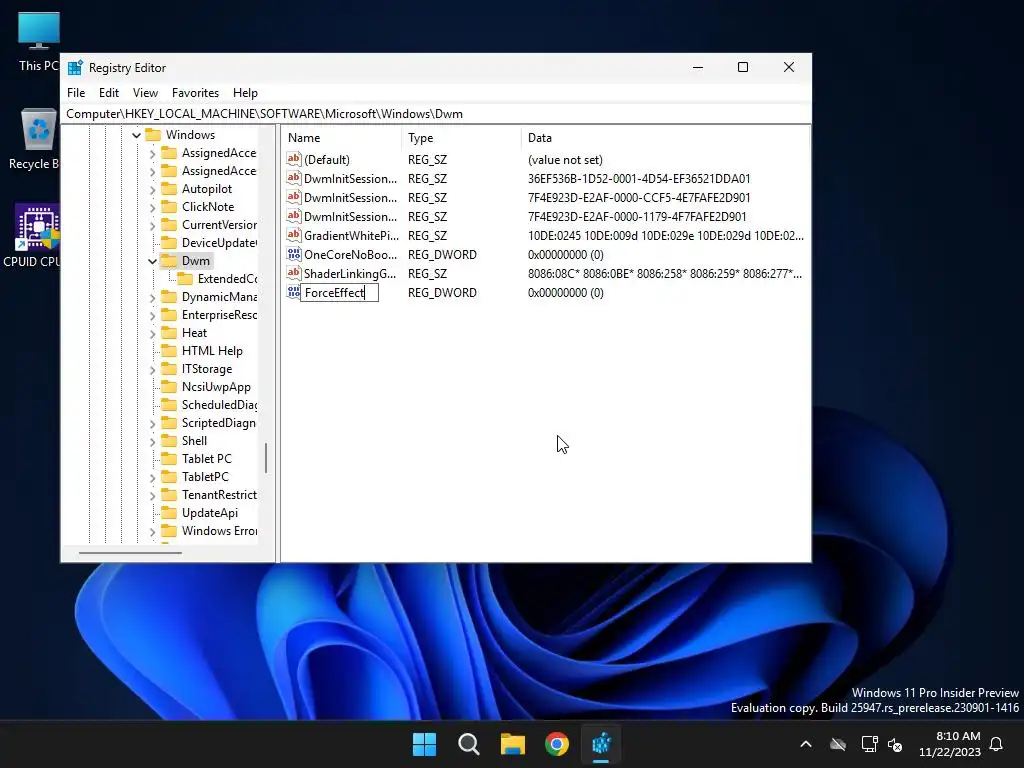Open the network tray icon
Viewport: 1024px width, 768px height.
pyautogui.click(x=869, y=744)
